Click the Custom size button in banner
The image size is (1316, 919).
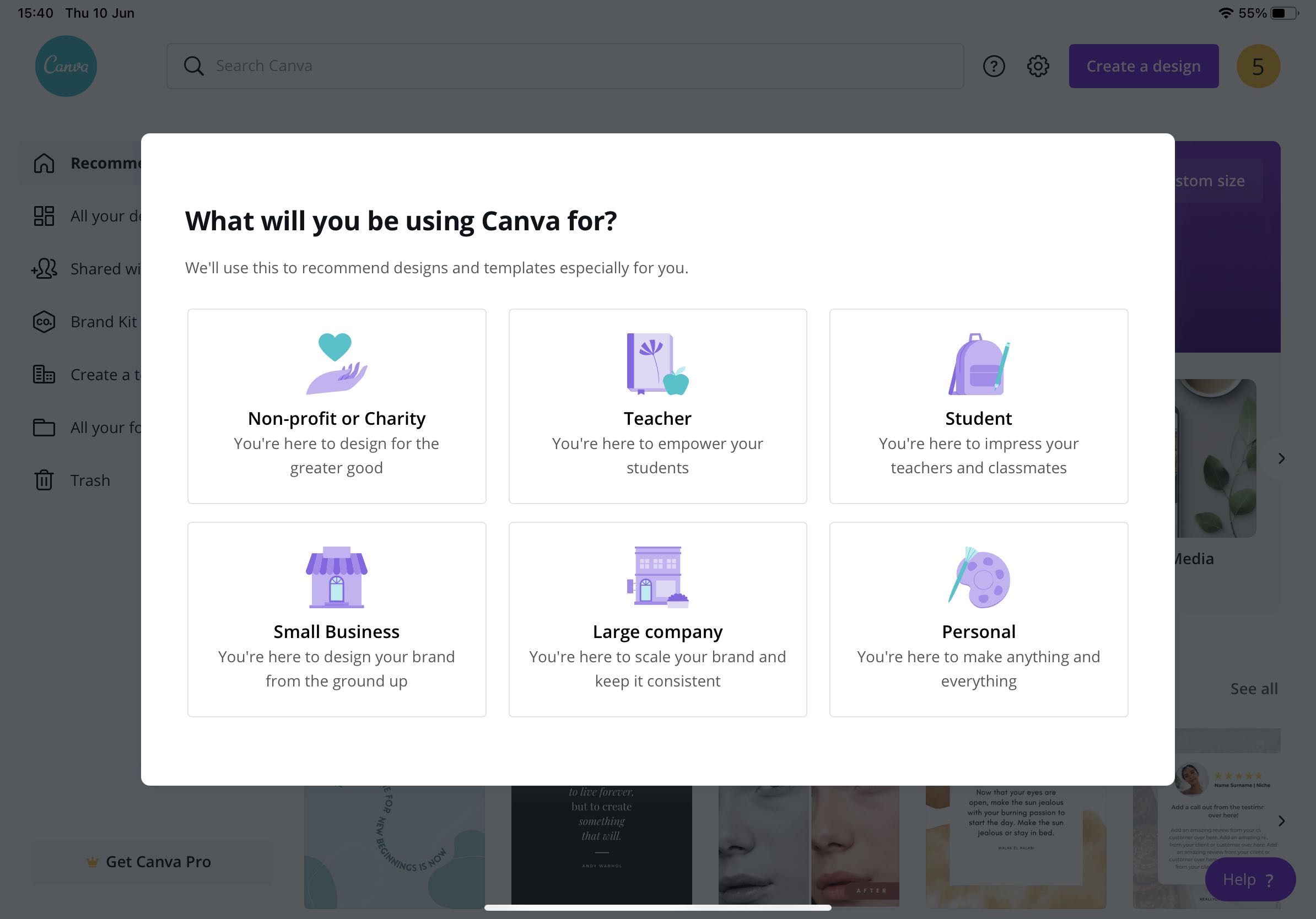[1218, 181]
